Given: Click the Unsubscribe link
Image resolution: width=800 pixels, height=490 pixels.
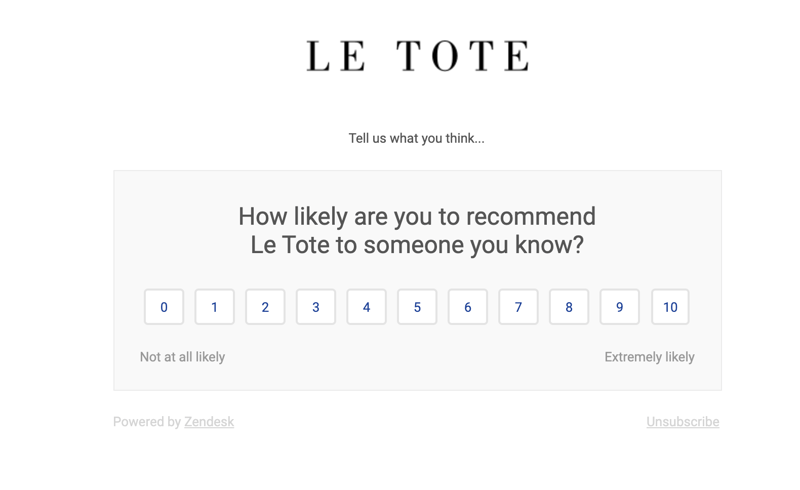Looking at the screenshot, I should [683, 422].
